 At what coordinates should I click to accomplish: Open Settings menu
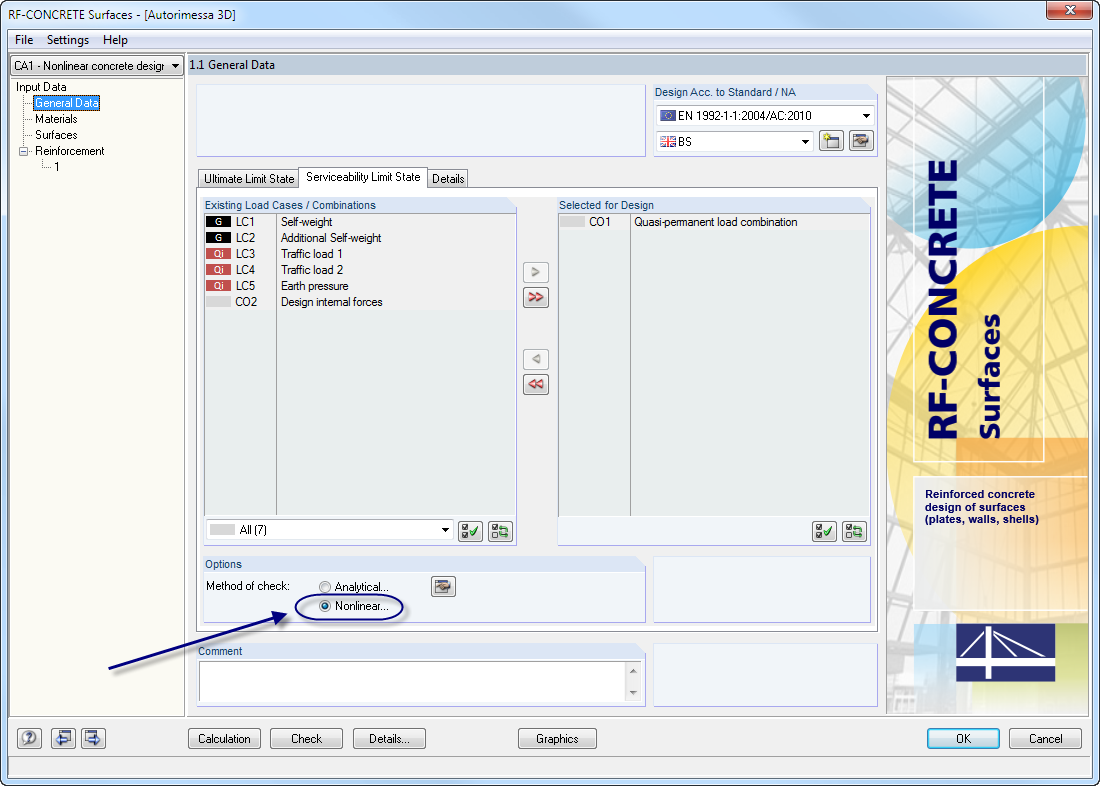pyautogui.click(x=68, y=40)
